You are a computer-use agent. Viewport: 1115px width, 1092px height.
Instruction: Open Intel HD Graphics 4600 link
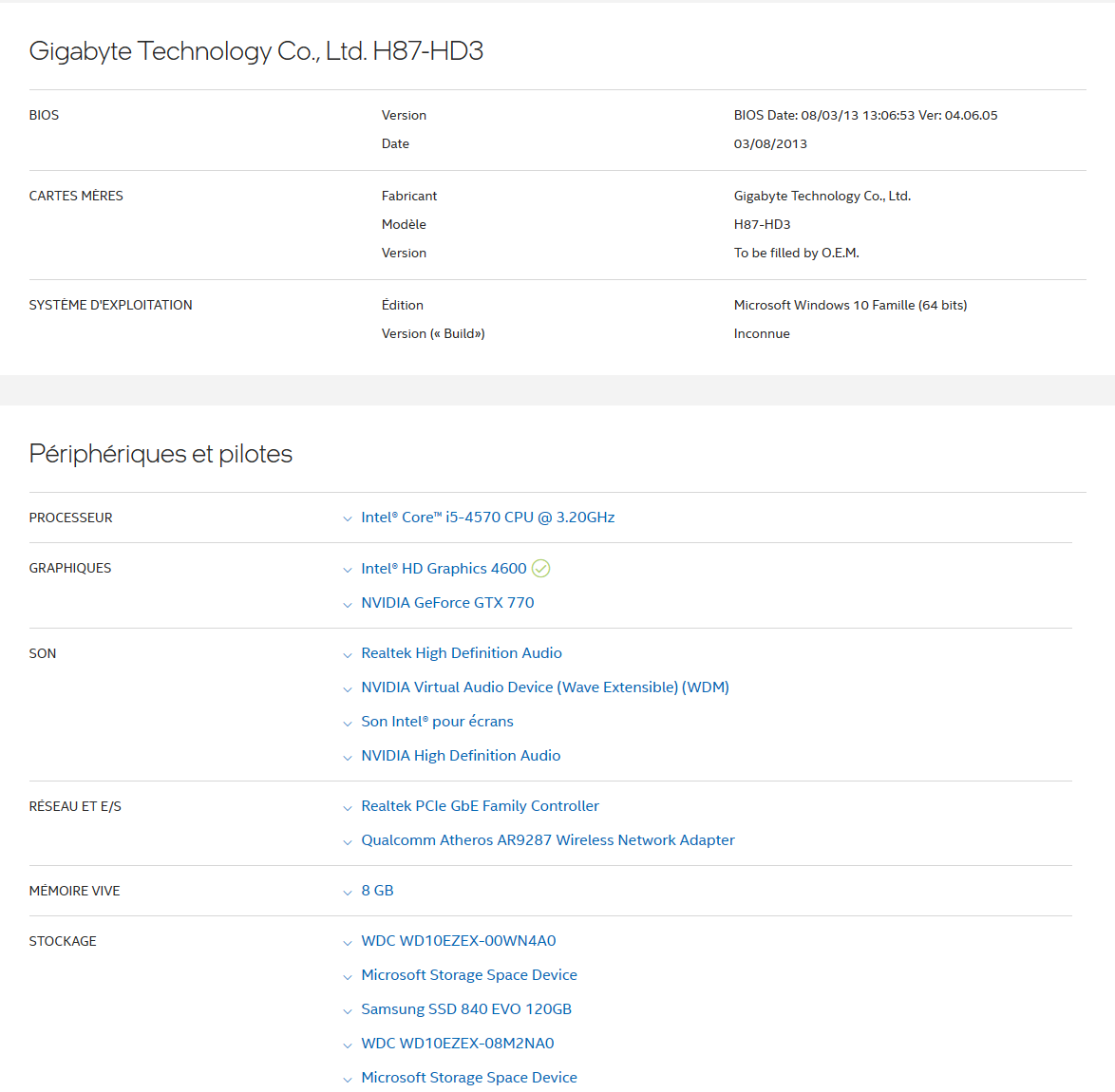(444, 569)
